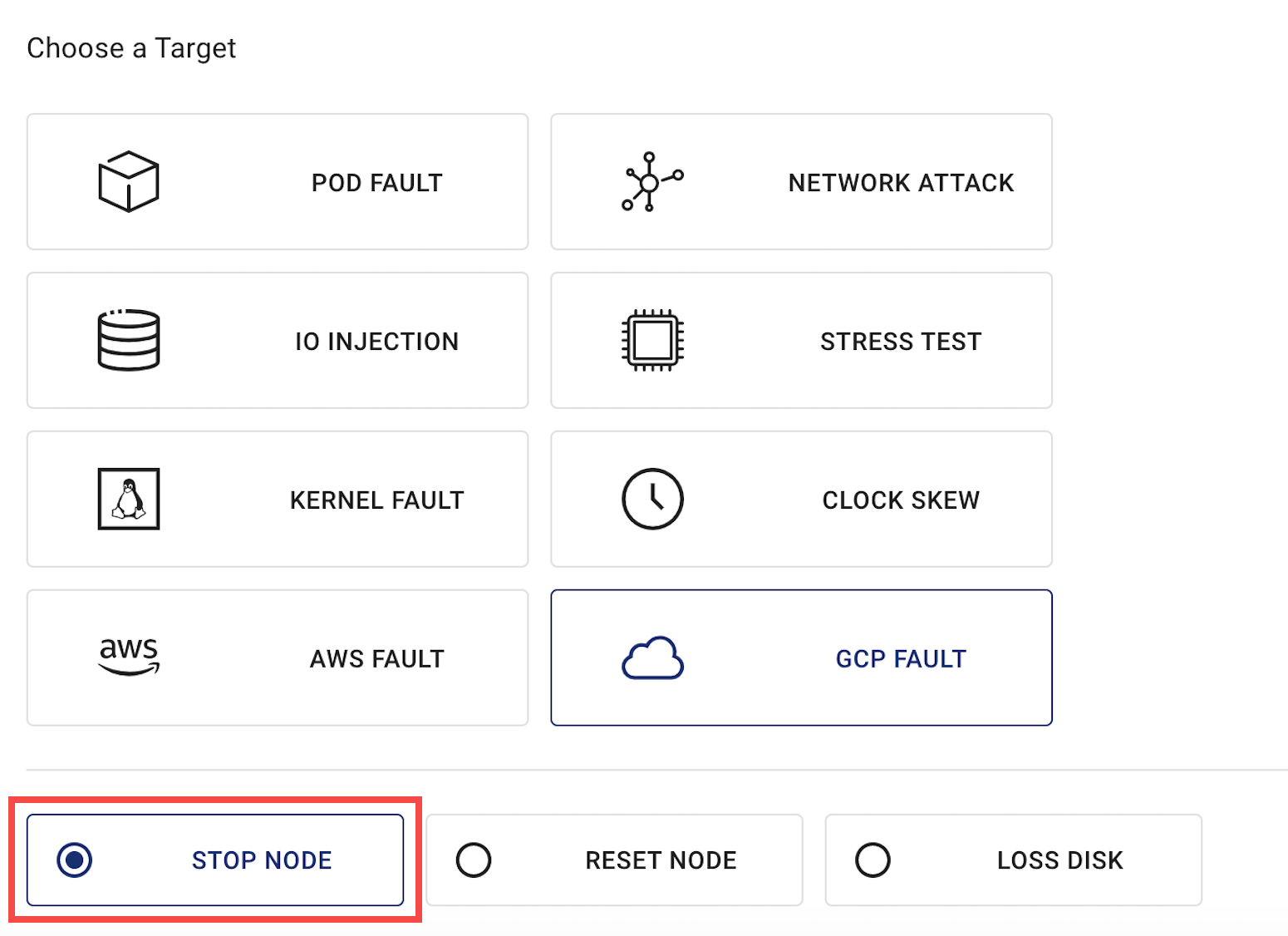Click the LOSS DISK option label
This screenshot has height=936, width=1288.
pos(1059,860)
